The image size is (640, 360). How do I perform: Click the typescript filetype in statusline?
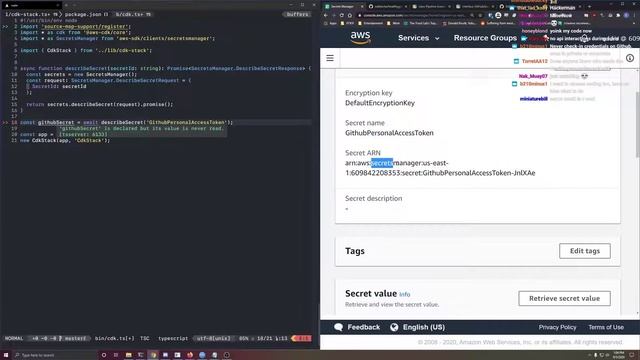pos(173,338)
